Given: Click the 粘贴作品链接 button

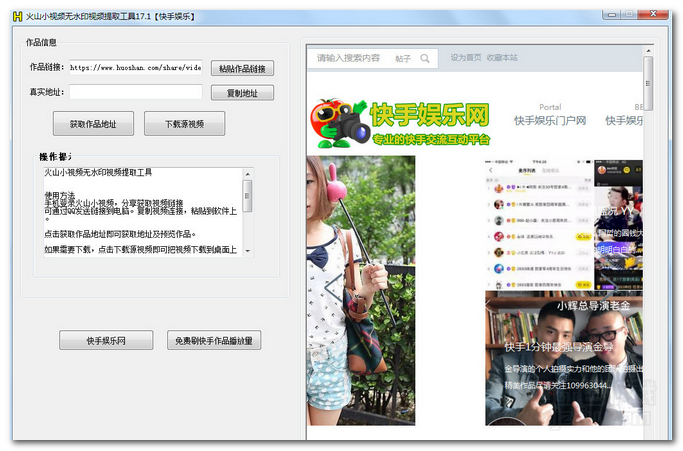Looking at the screenshot, I should click(242, 68).
